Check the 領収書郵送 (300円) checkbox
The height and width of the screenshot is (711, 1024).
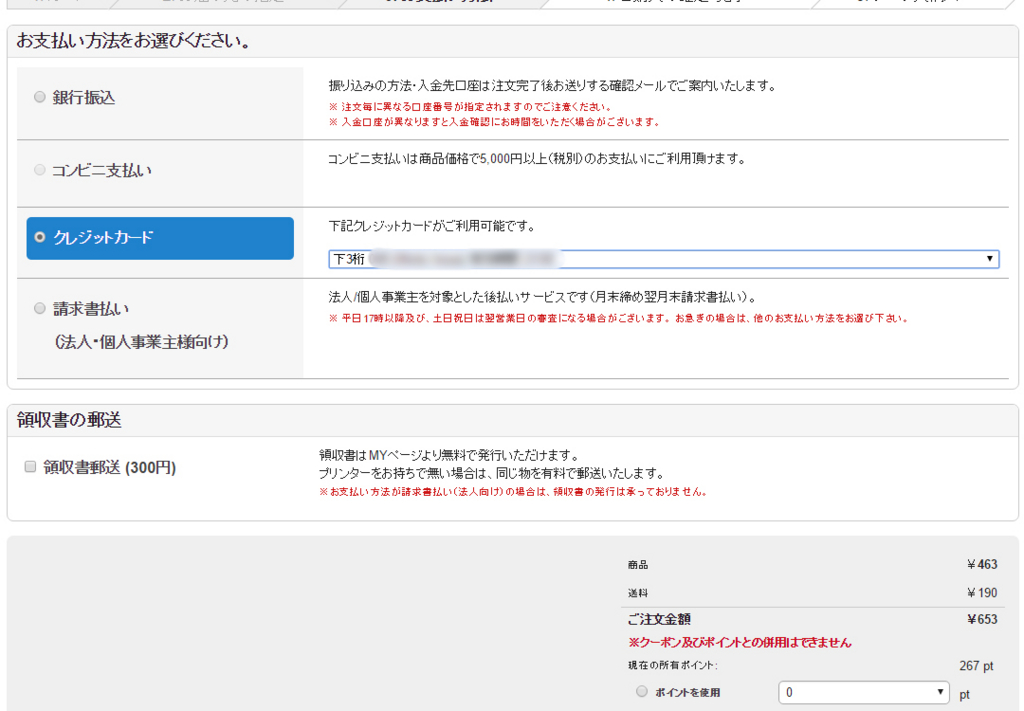[x=30, y=467]
